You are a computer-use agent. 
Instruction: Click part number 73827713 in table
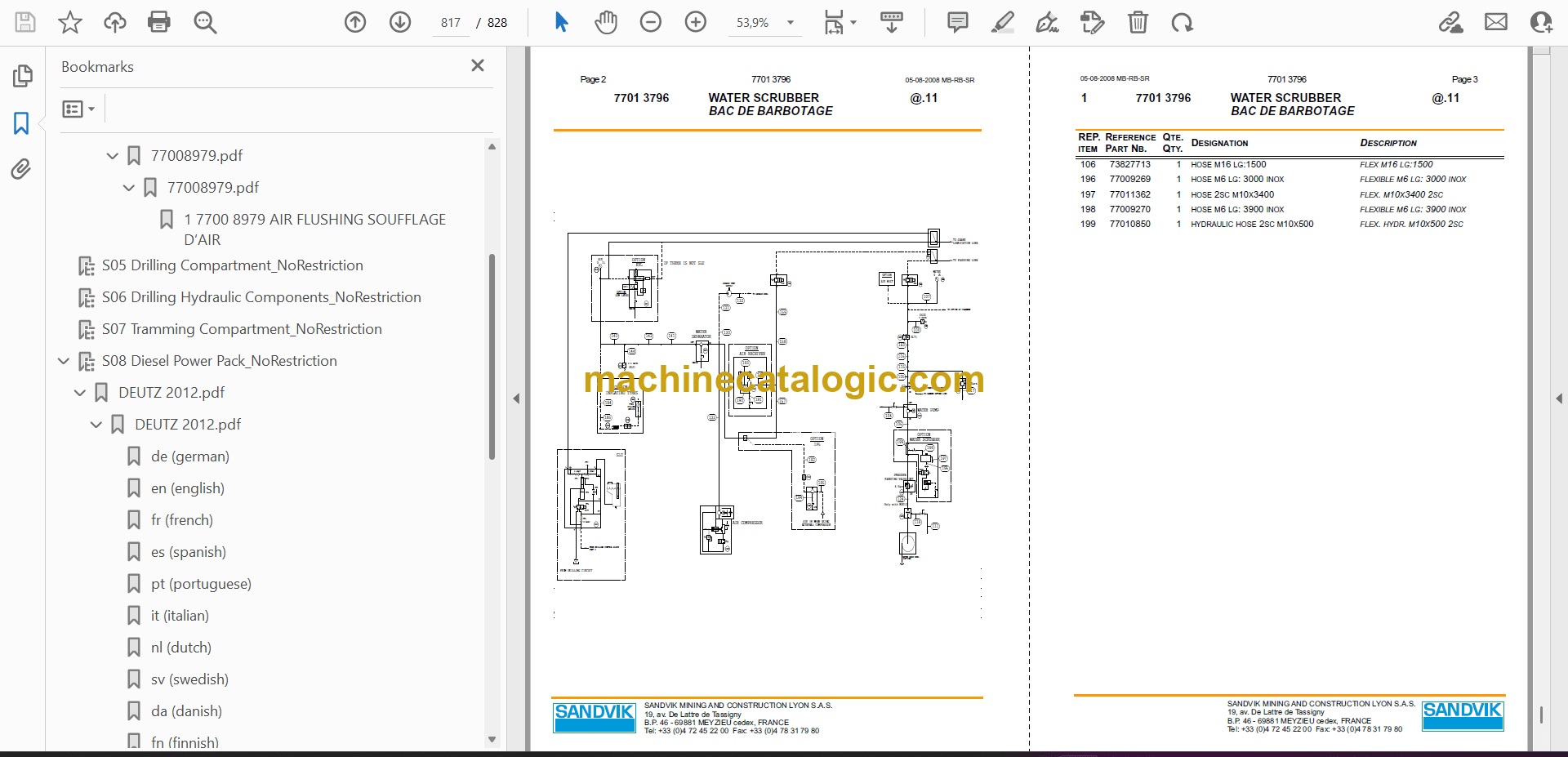pos(1129,165)
